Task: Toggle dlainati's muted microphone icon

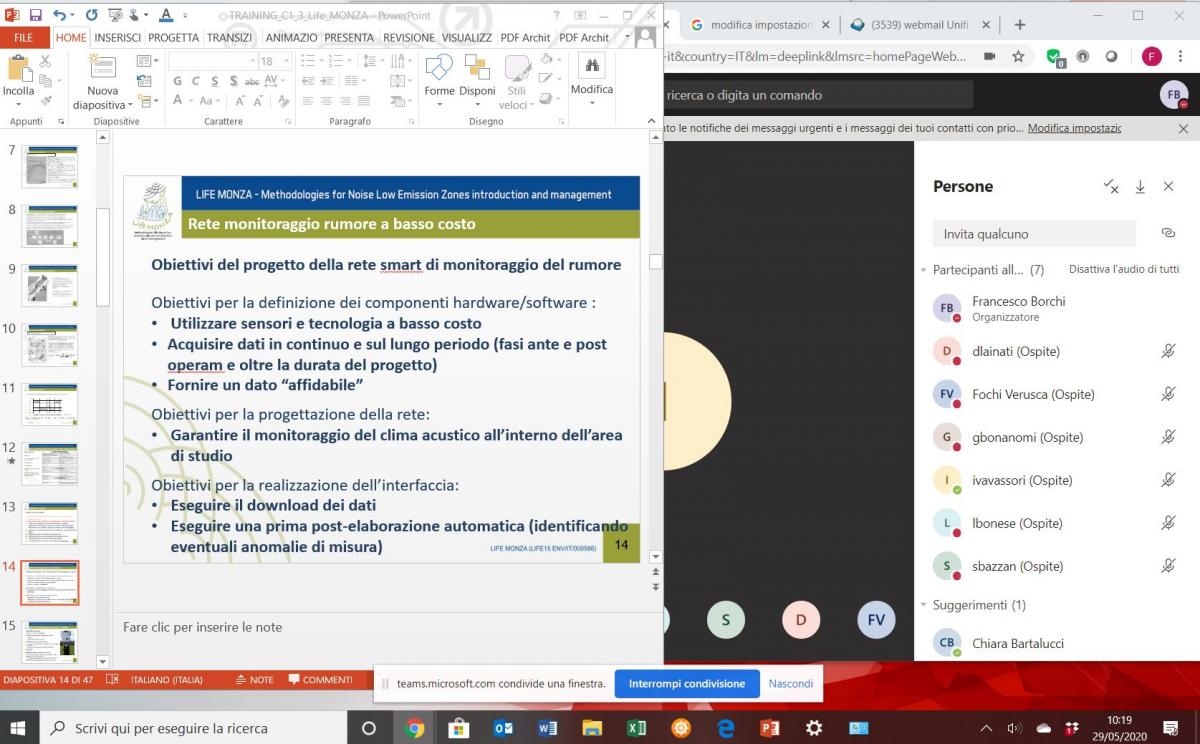Action: point(1167,351)
